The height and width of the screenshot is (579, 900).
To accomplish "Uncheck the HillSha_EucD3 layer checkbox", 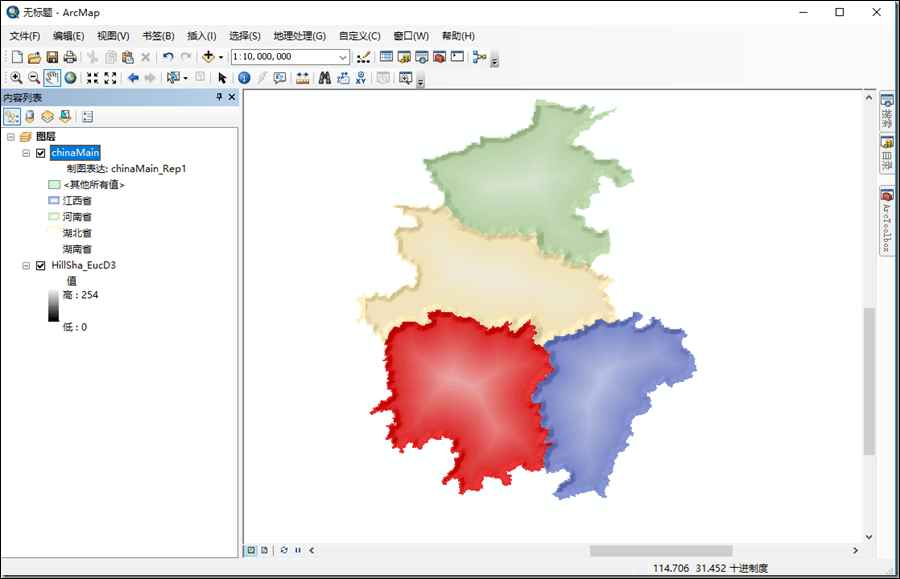I will 40,265.
